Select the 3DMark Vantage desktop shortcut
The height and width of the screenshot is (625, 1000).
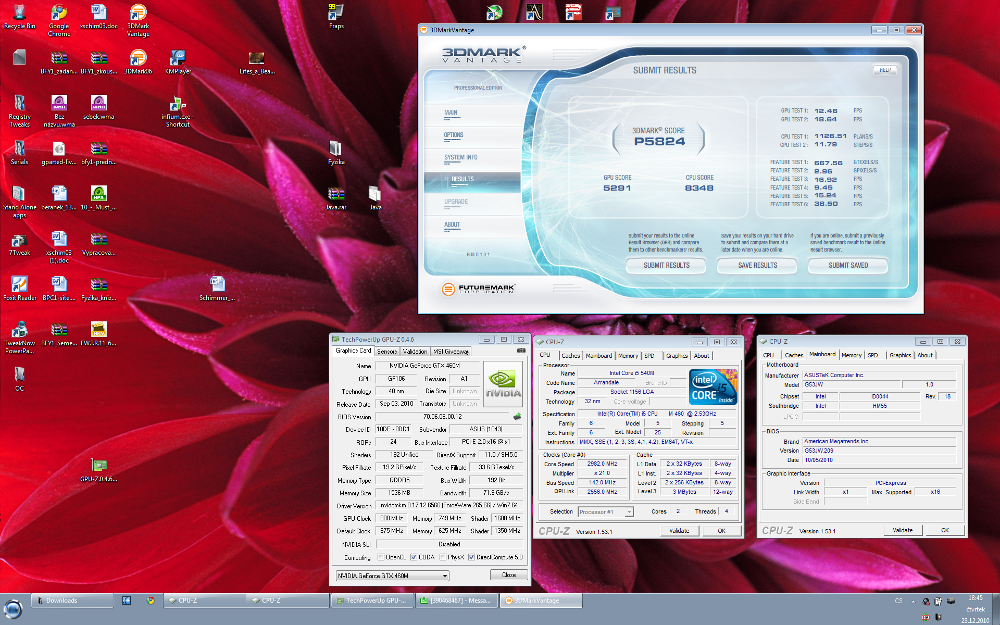138,19
